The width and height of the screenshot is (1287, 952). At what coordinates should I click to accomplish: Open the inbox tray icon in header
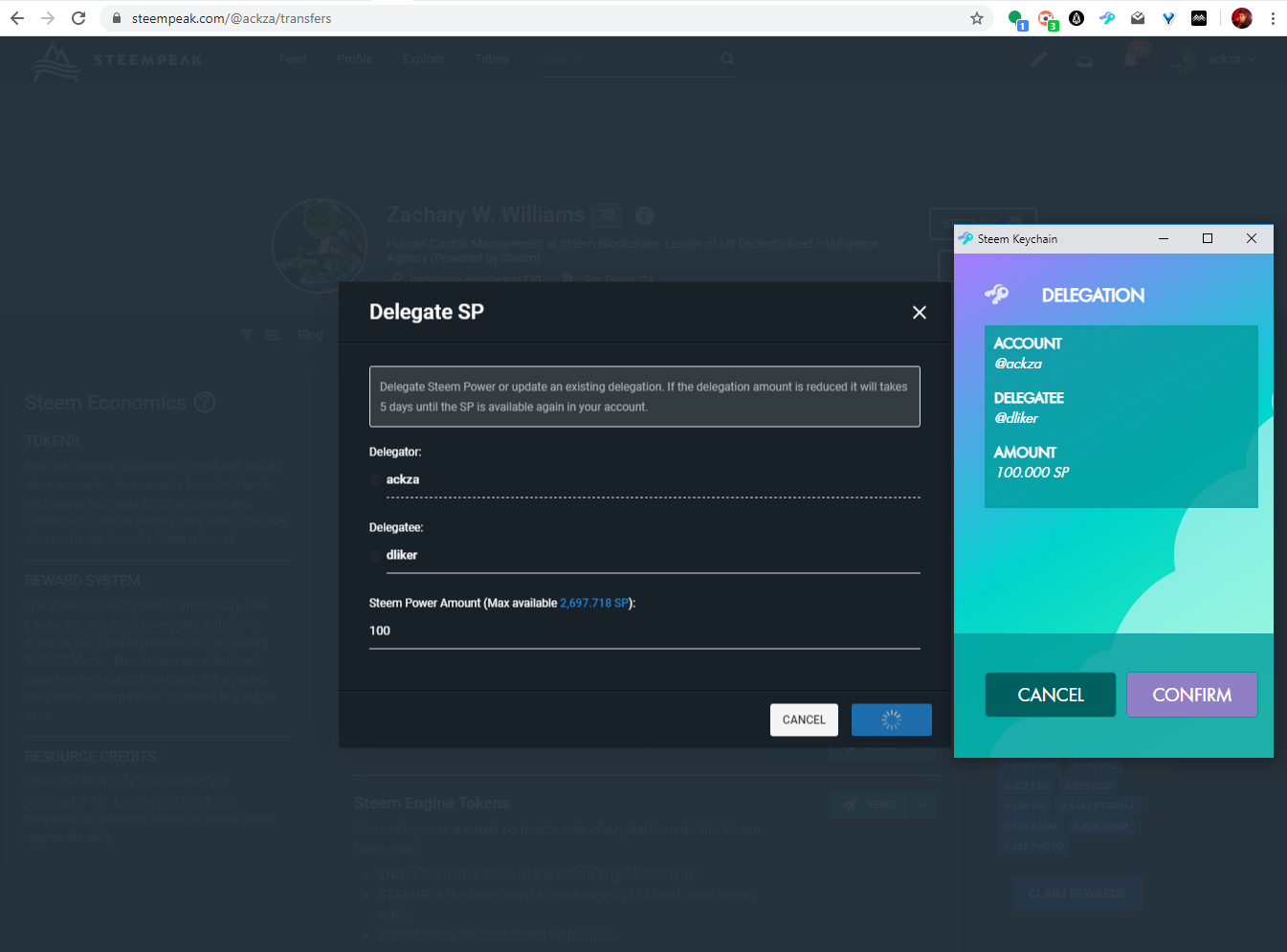point(1085,60)
